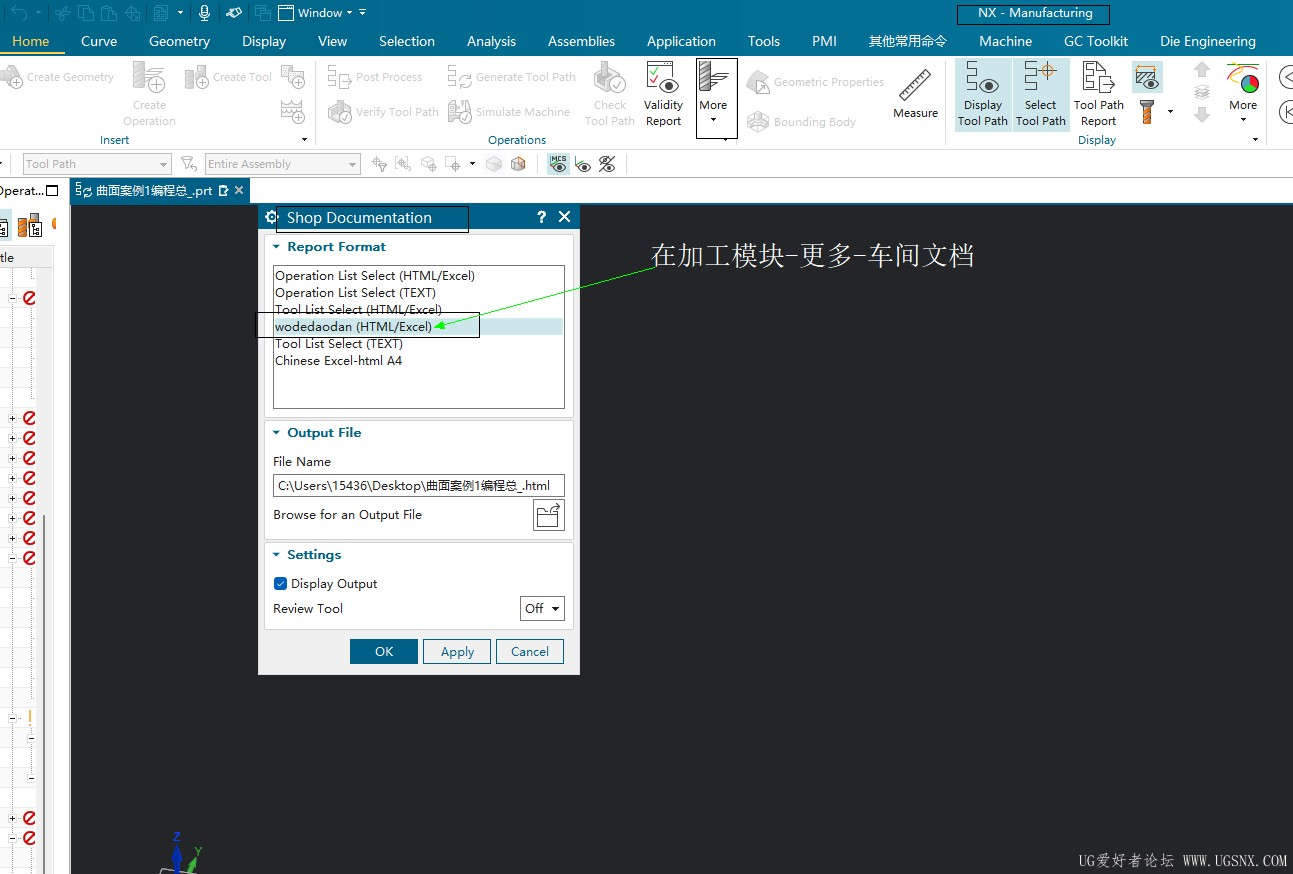Click the Apply button

pos(457,651)
